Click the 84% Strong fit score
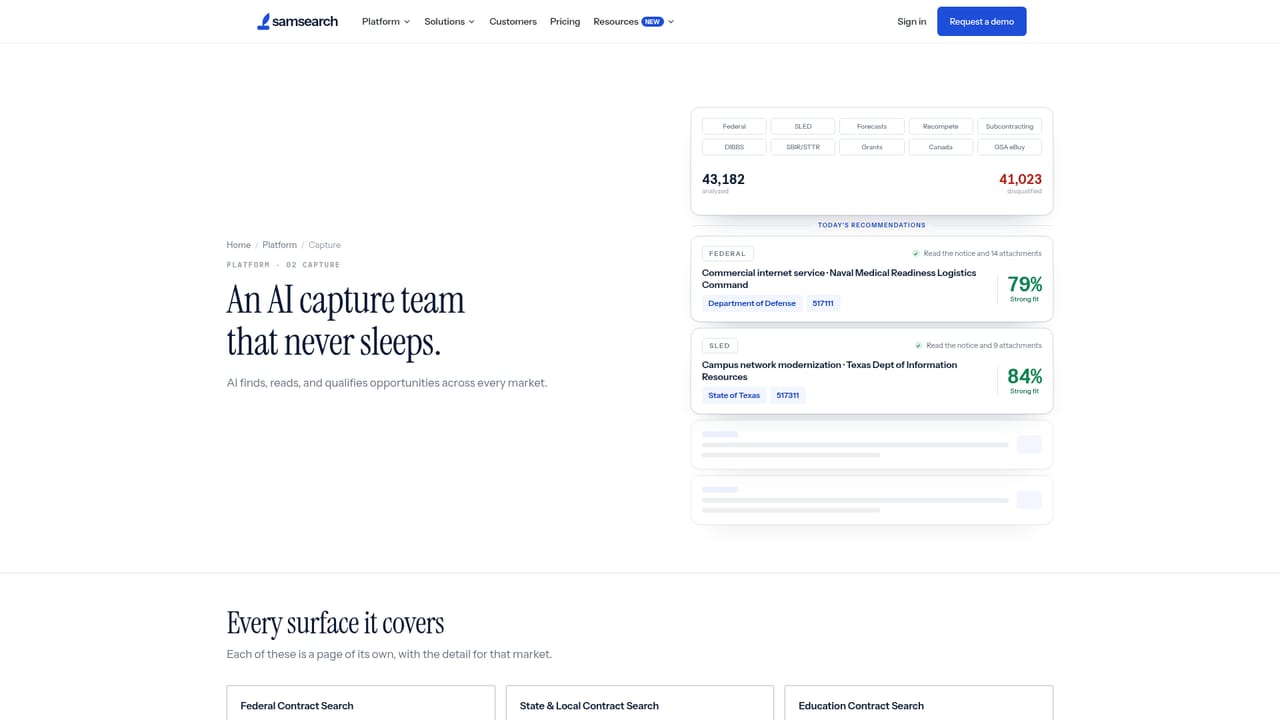 [1024, 380]
